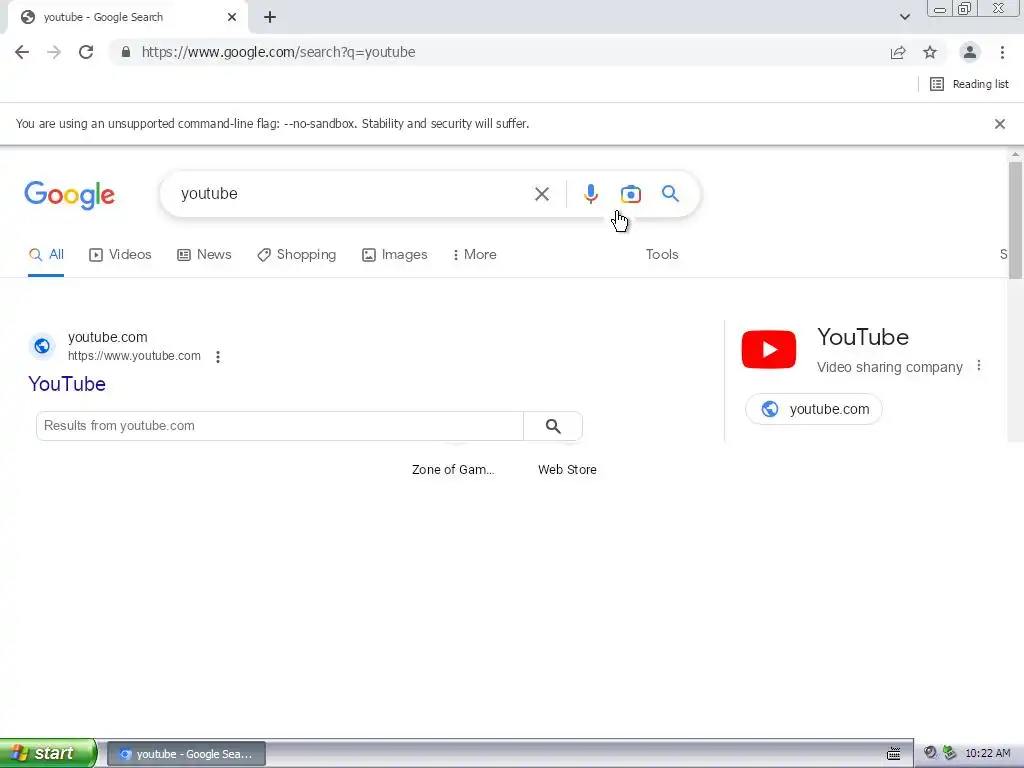
Task: Open search Tools options
Action: [x=662, y=255]
